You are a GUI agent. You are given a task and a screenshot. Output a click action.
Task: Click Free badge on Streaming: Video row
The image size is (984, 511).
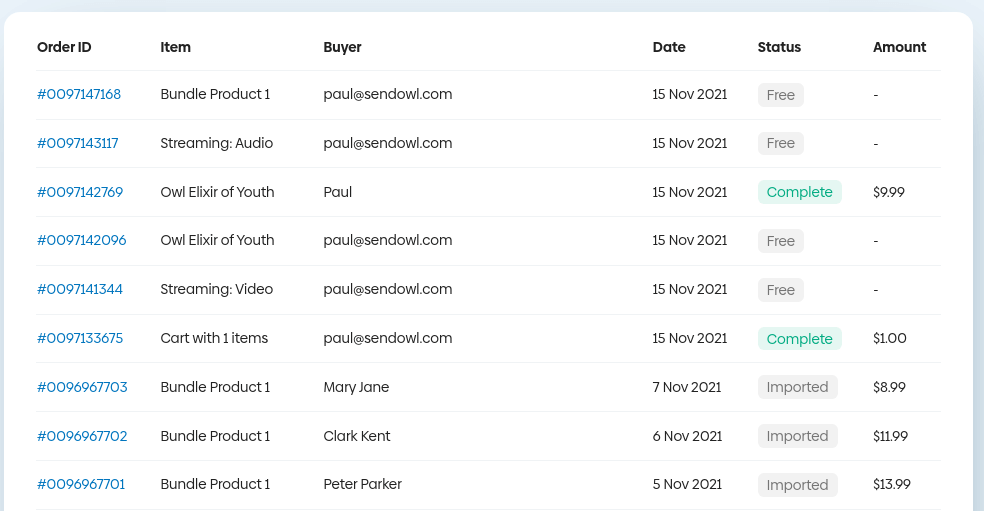(780, 290)
